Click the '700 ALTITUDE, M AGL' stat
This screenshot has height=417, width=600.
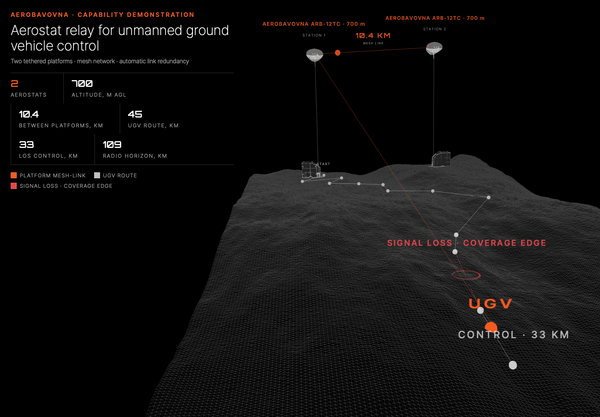[99, 88]
